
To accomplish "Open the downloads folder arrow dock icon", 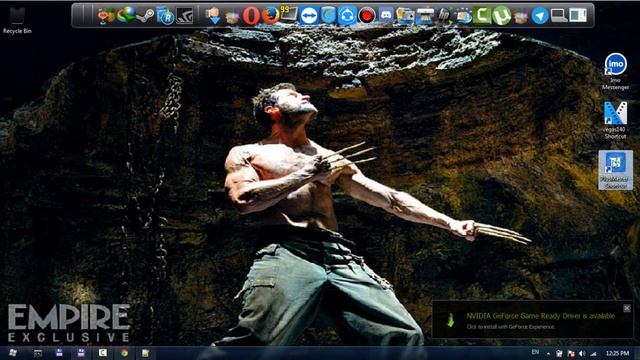I will click(x=213, y=16).
